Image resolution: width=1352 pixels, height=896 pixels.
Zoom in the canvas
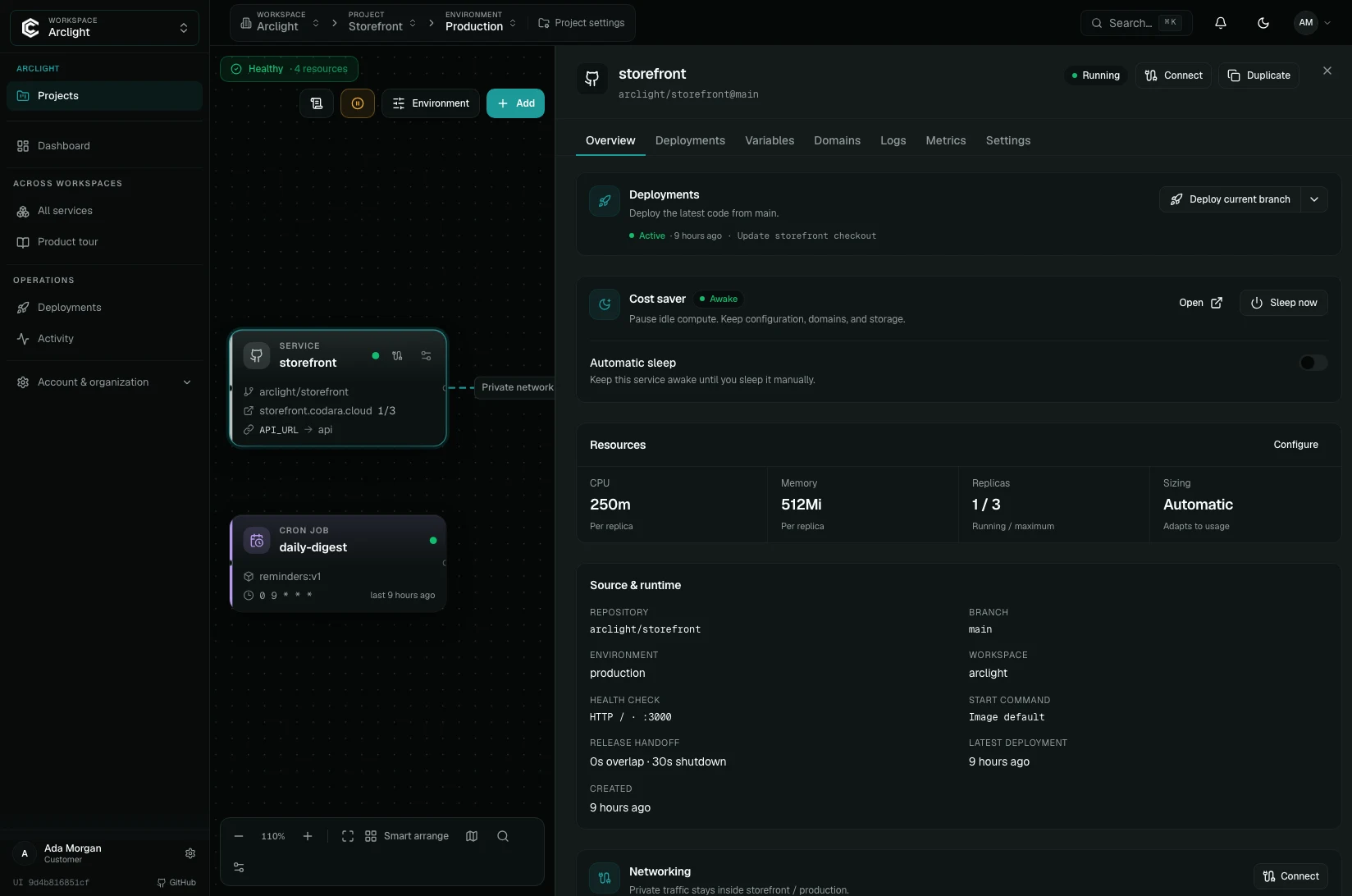click(x=308, y=836)
